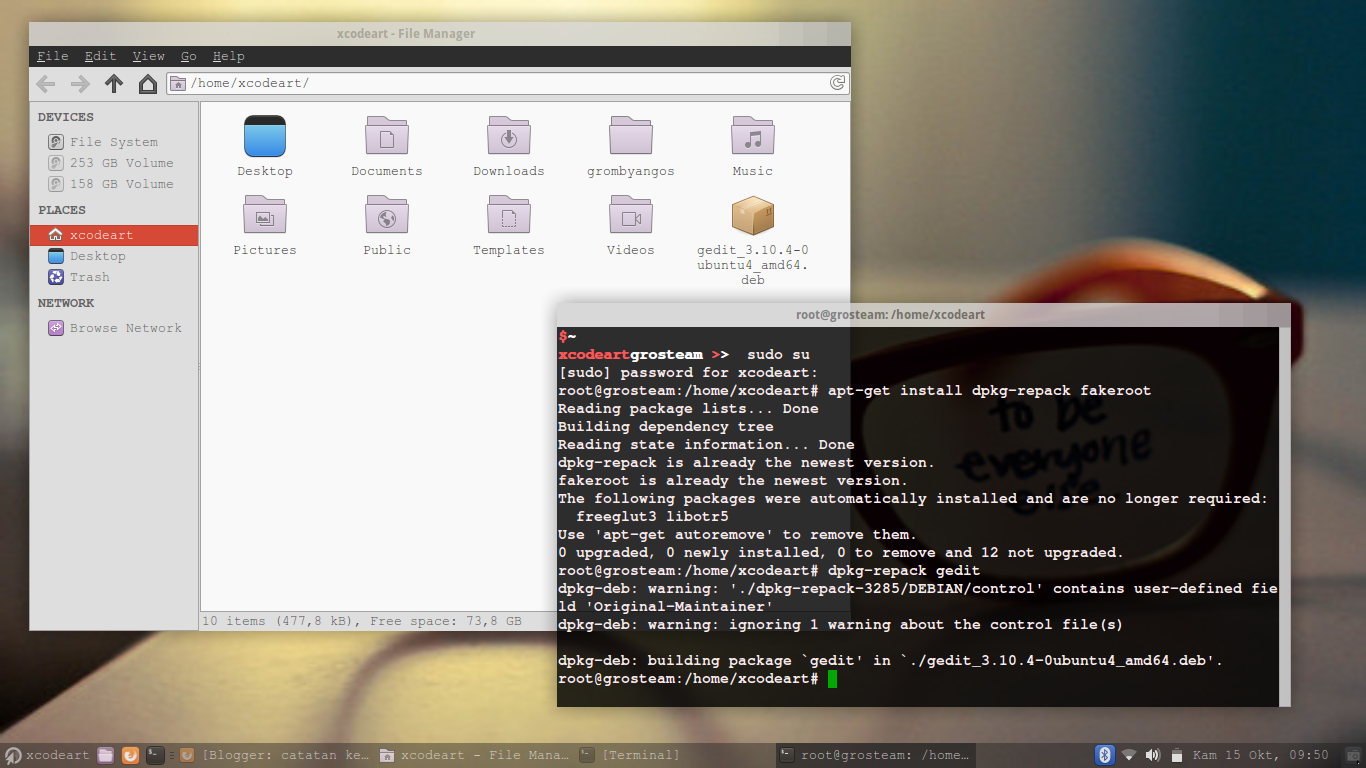Go to the home folder via toolbar
Viewport: 1366px width, 768px height.
tap(147, 83)
